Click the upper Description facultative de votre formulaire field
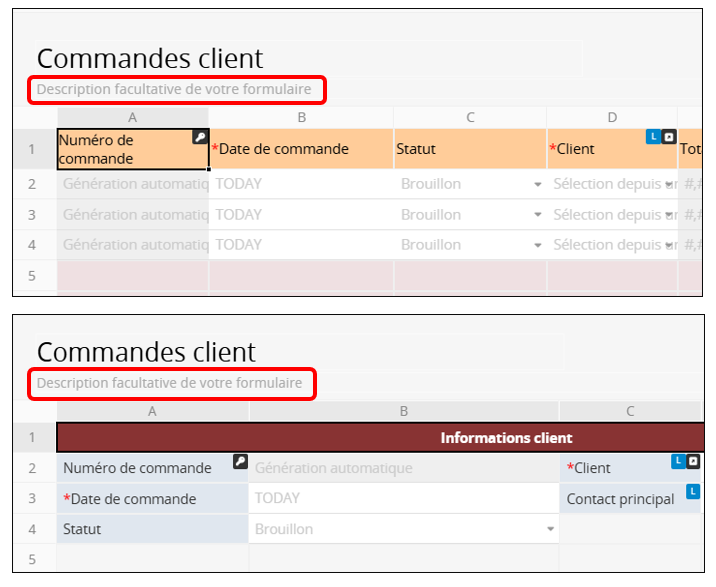This screenshot has height=587, width=716. coord(175,90)
